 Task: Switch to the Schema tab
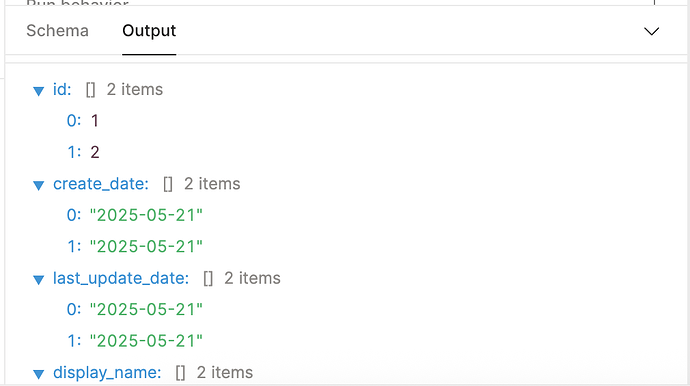pyautogui.click(x=57, y=31)
